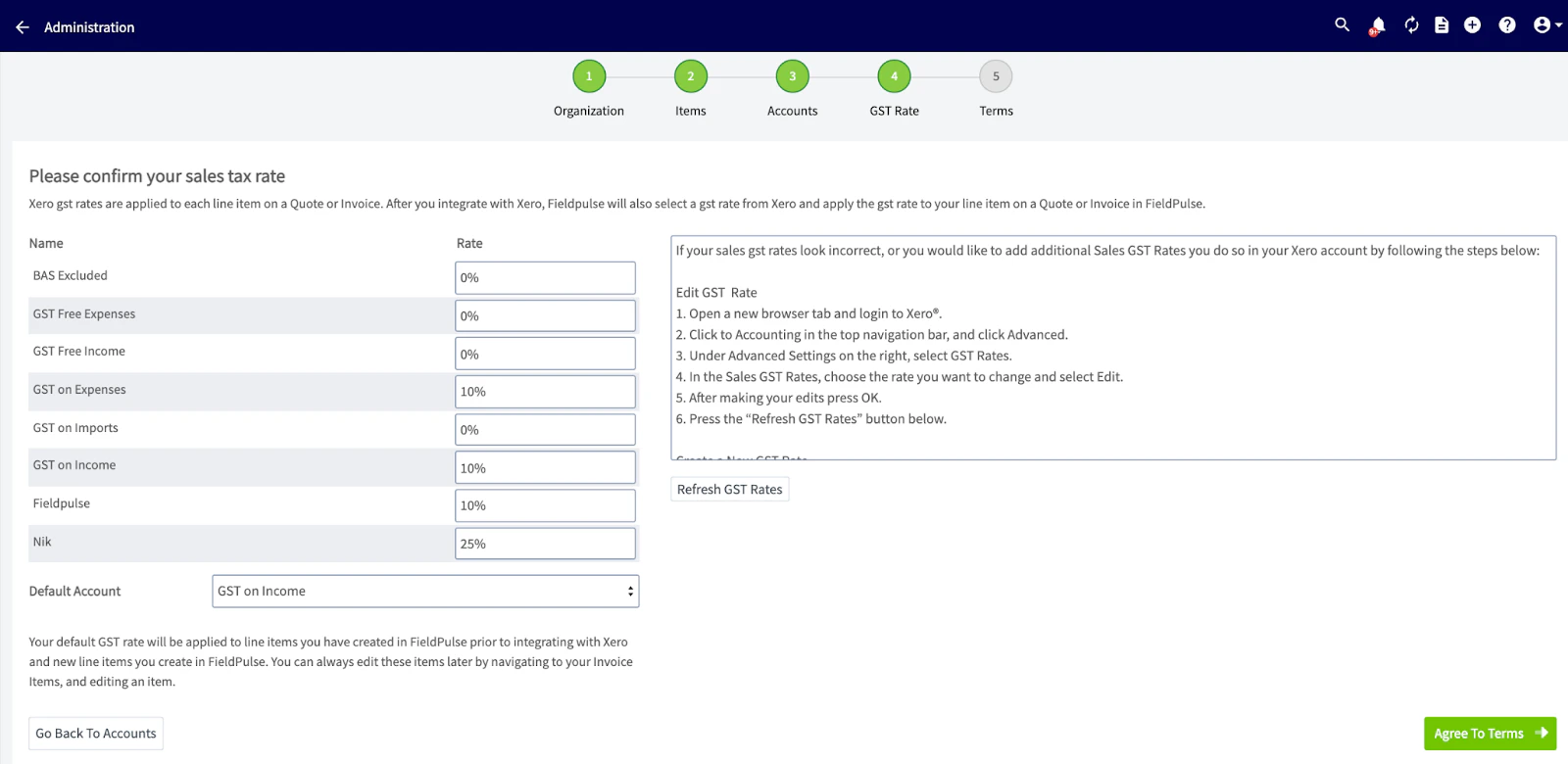Click the Xero instructions text box

click(1113, 348)
